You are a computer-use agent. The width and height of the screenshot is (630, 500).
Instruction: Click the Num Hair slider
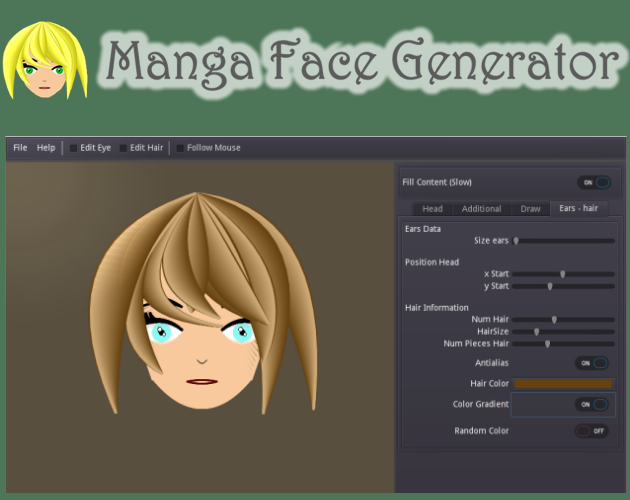(564, 320)
